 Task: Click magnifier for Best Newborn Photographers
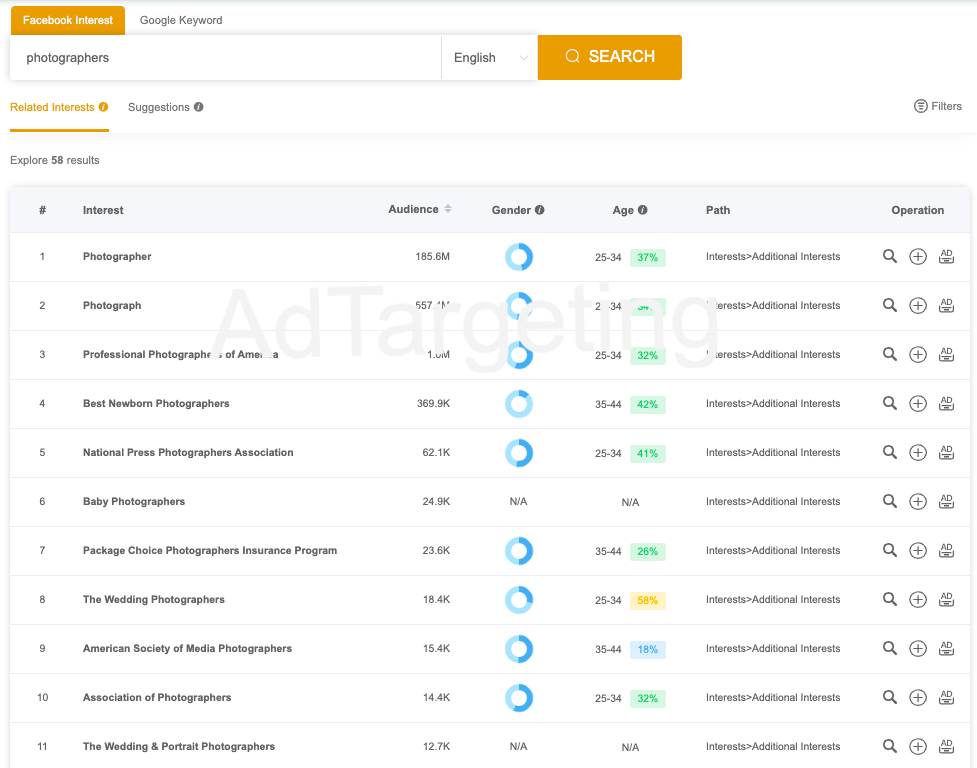click(x=890, y=403)
